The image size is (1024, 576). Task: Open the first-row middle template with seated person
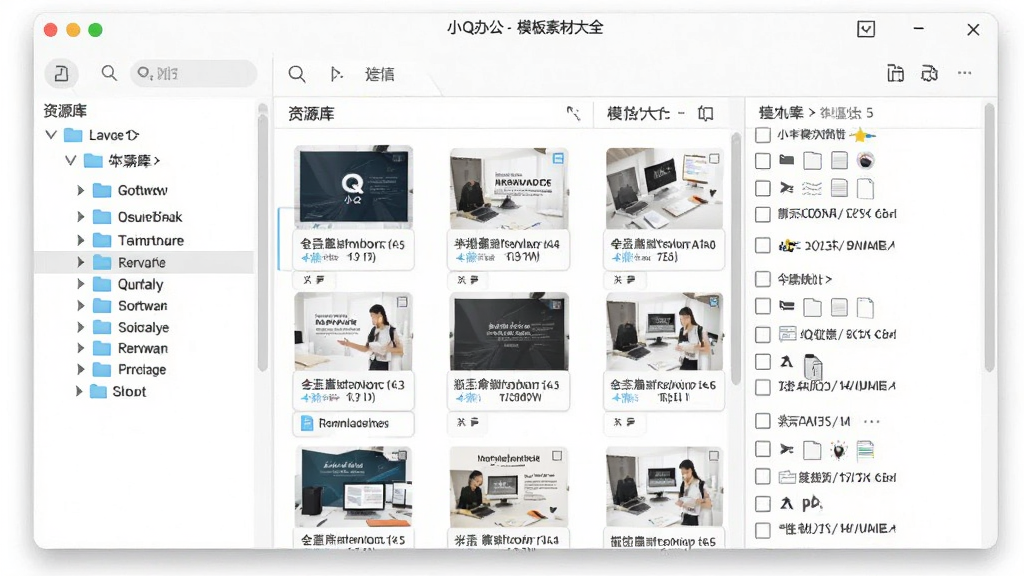pos(509,188)
